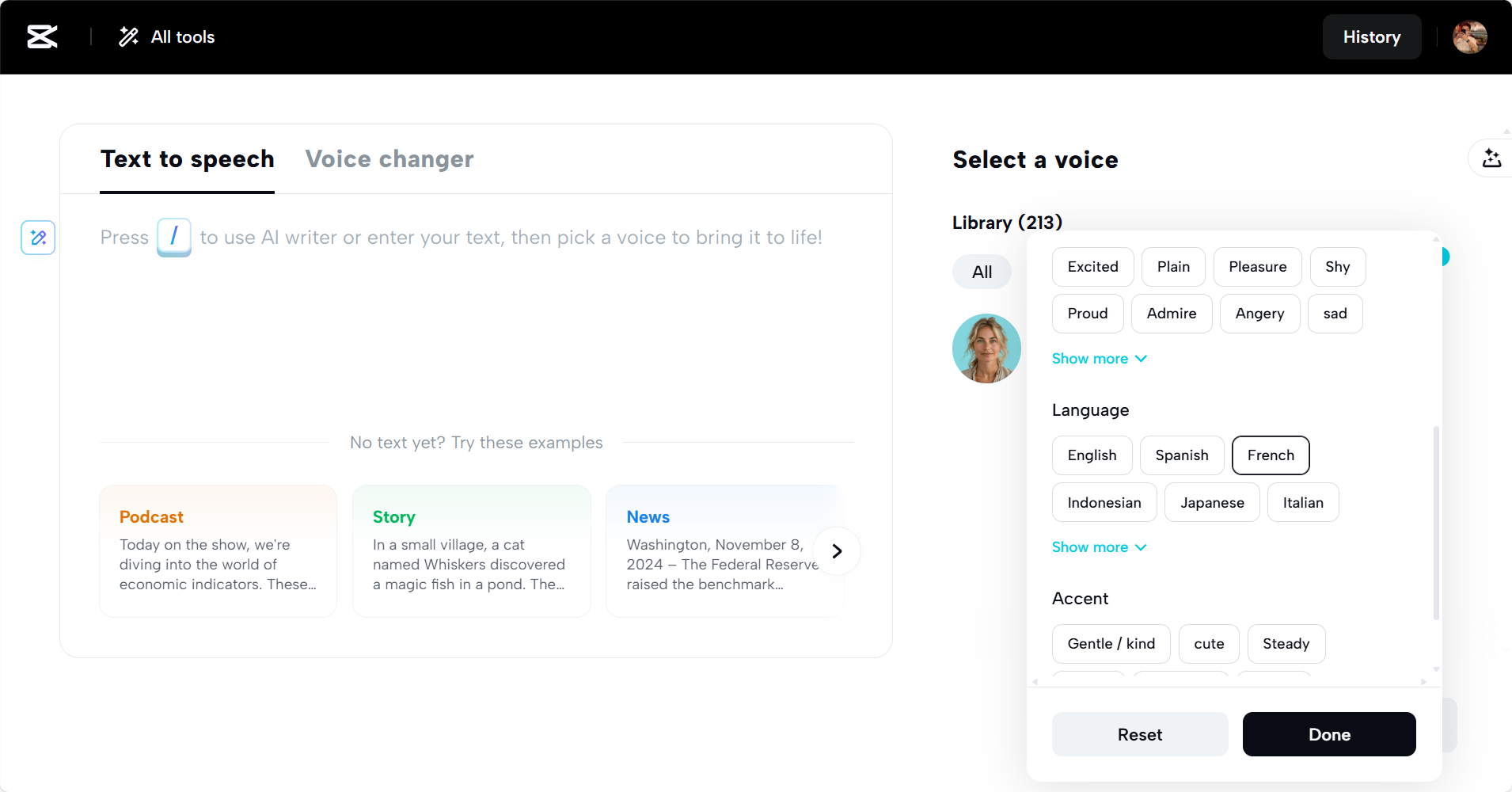Screen dimensions: 1512x792
Task: Click the custom voice upload icon
Action: coord(1491,158)
